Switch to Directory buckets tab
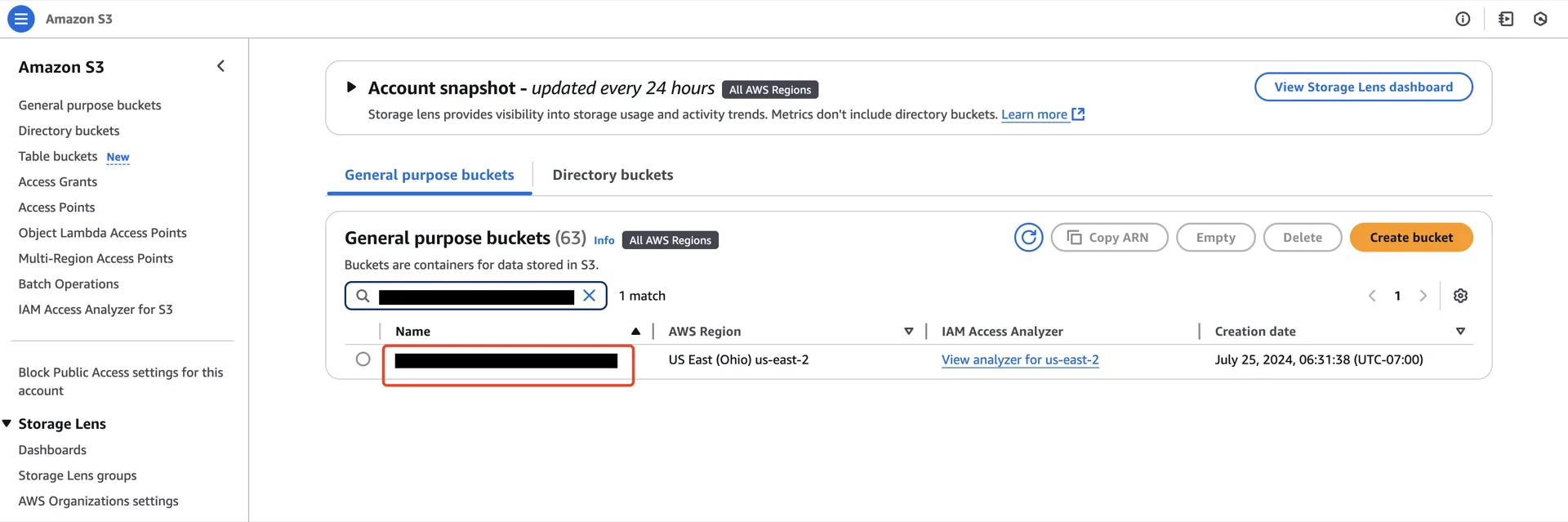The width and height of the screenshot is (1568, 522). [612, 175]
